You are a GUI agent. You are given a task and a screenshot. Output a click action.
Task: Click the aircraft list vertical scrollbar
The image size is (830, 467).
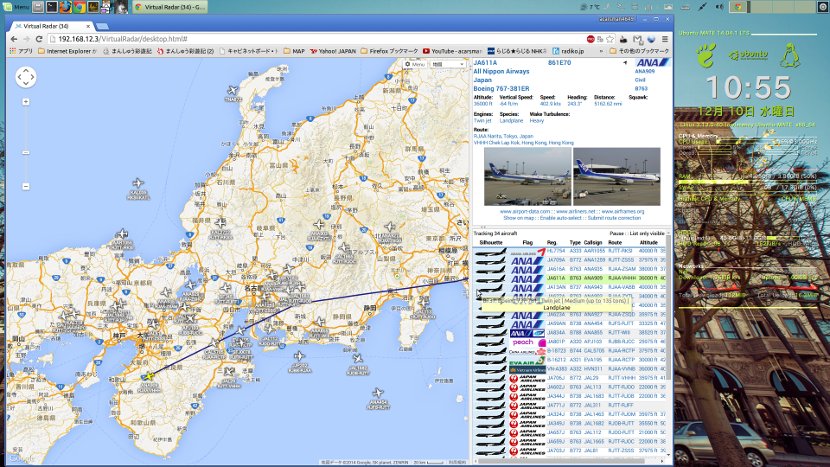(669, 307)
